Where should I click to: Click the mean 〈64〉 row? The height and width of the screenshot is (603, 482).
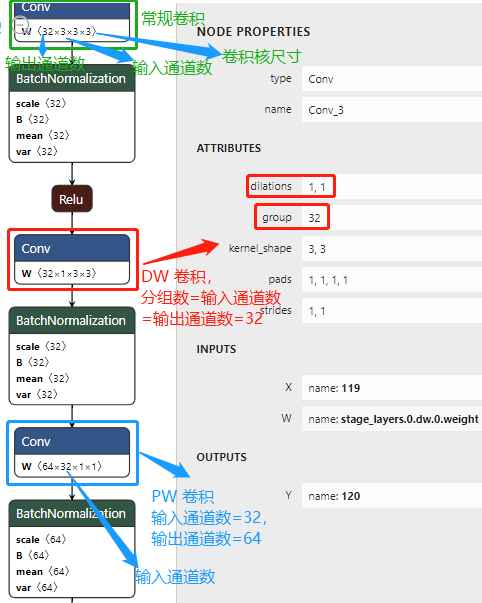tap(42, 571)
